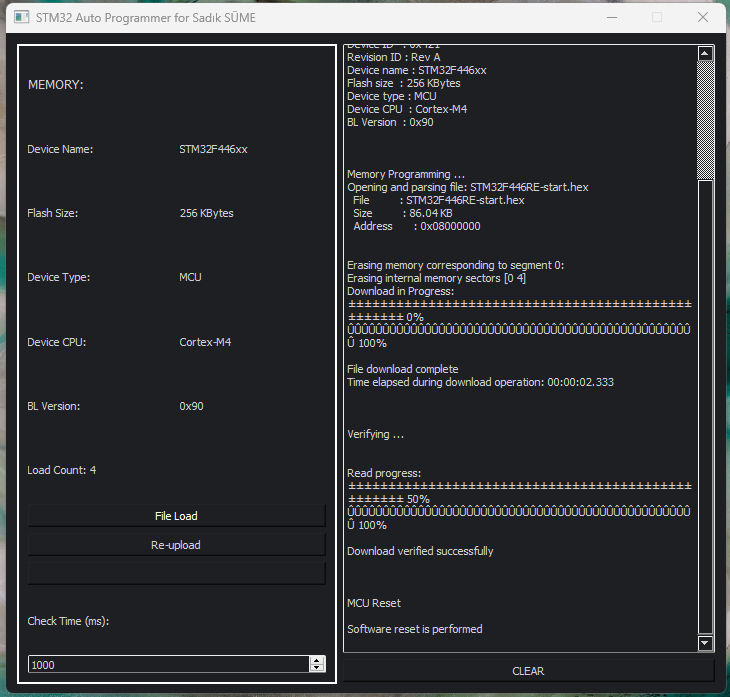
Task: Click the 256 KBytes value in memory panel
Action: coord(206,213)
